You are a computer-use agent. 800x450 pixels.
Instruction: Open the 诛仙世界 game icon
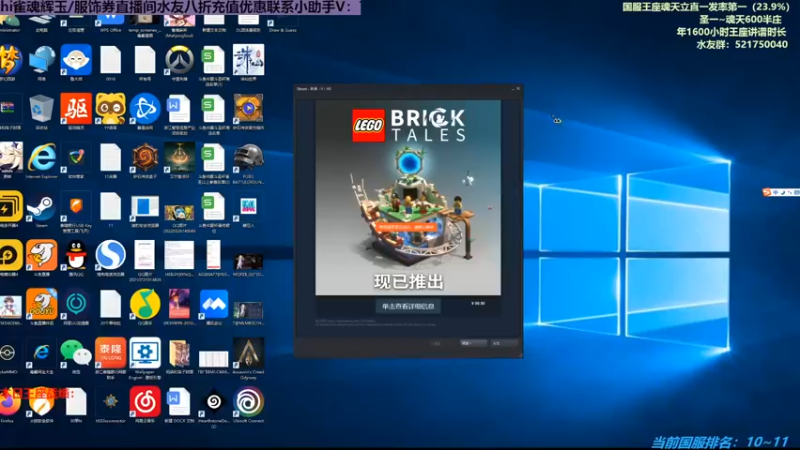[248, 60]
